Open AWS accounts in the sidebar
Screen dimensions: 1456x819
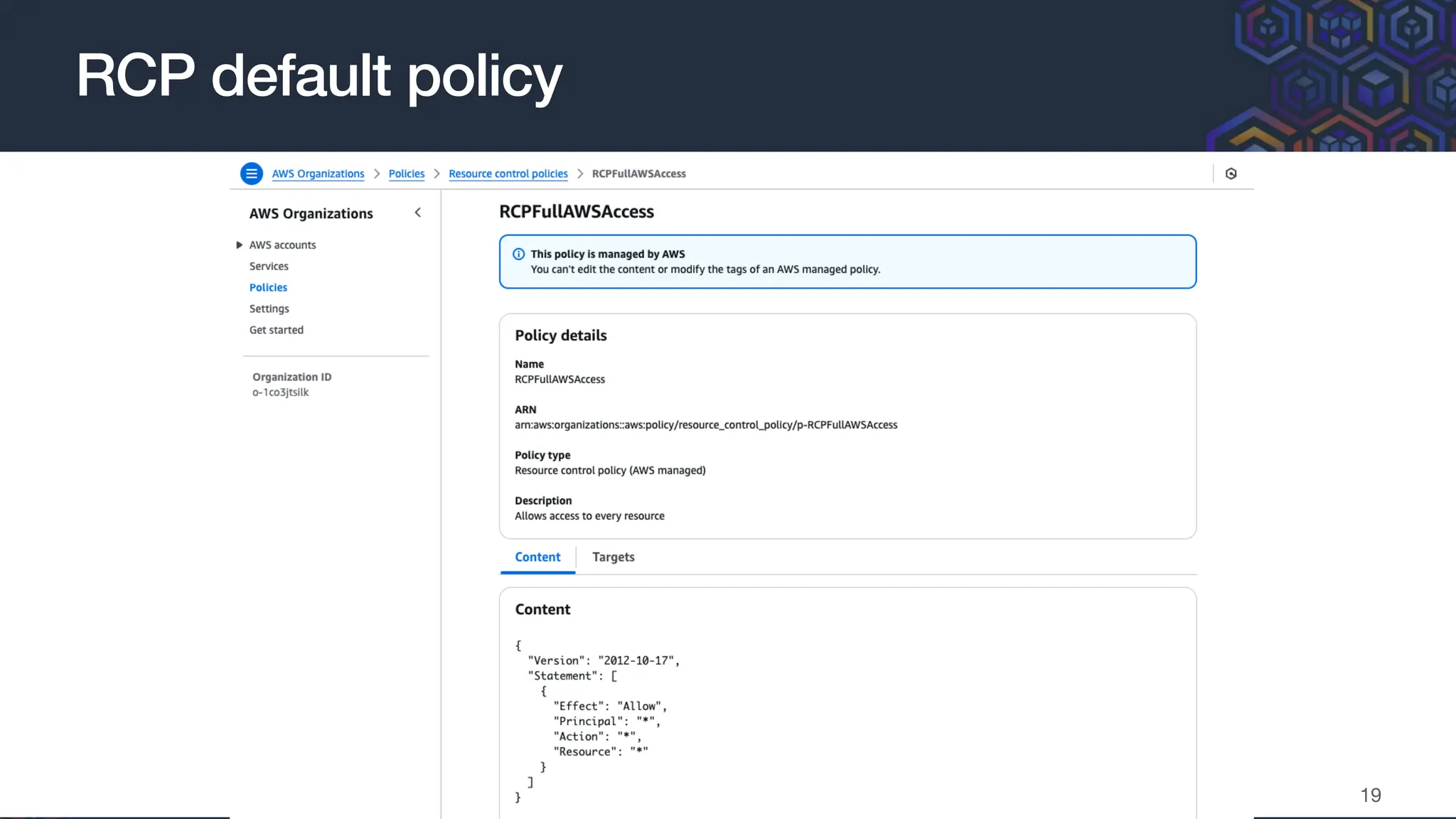[x=282, y=245]
